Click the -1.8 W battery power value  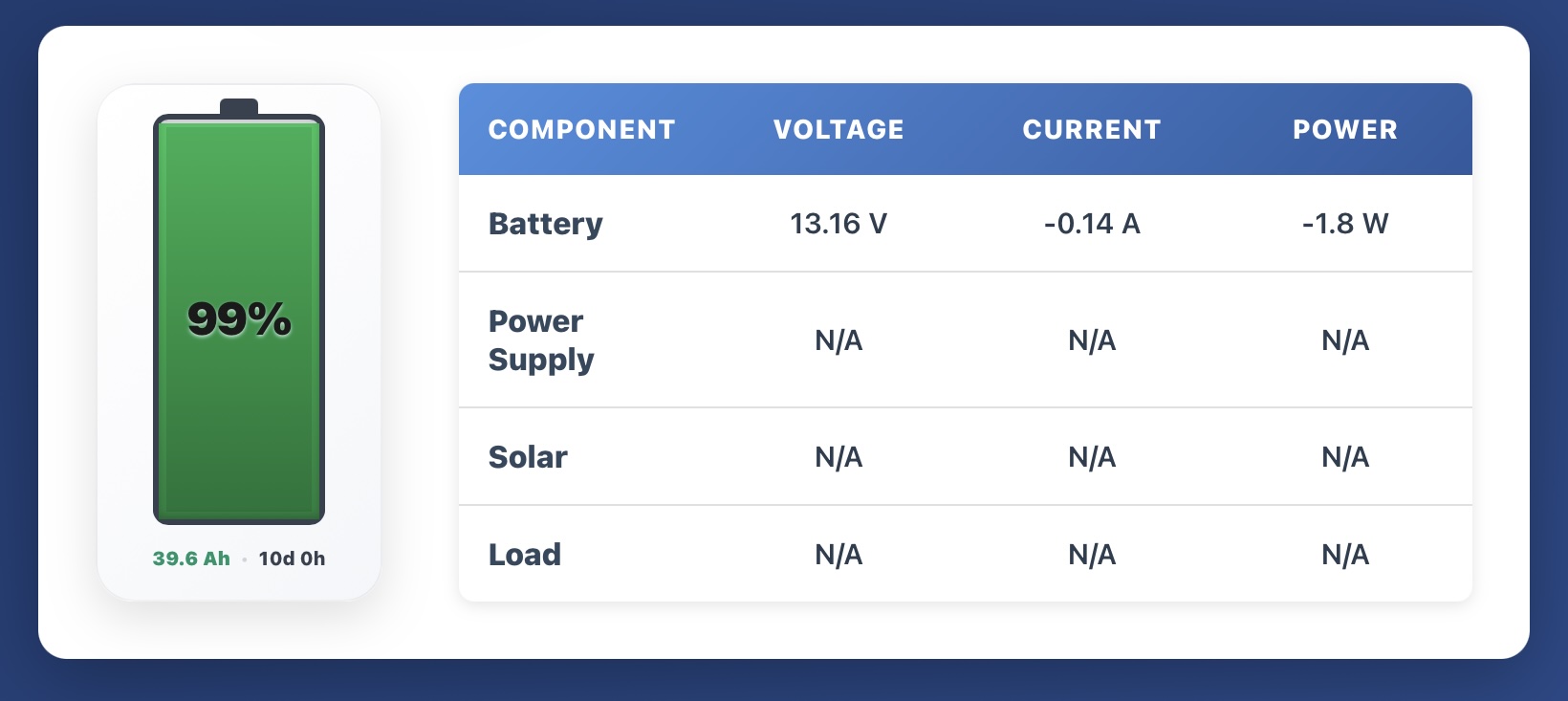pos(1345,224)
